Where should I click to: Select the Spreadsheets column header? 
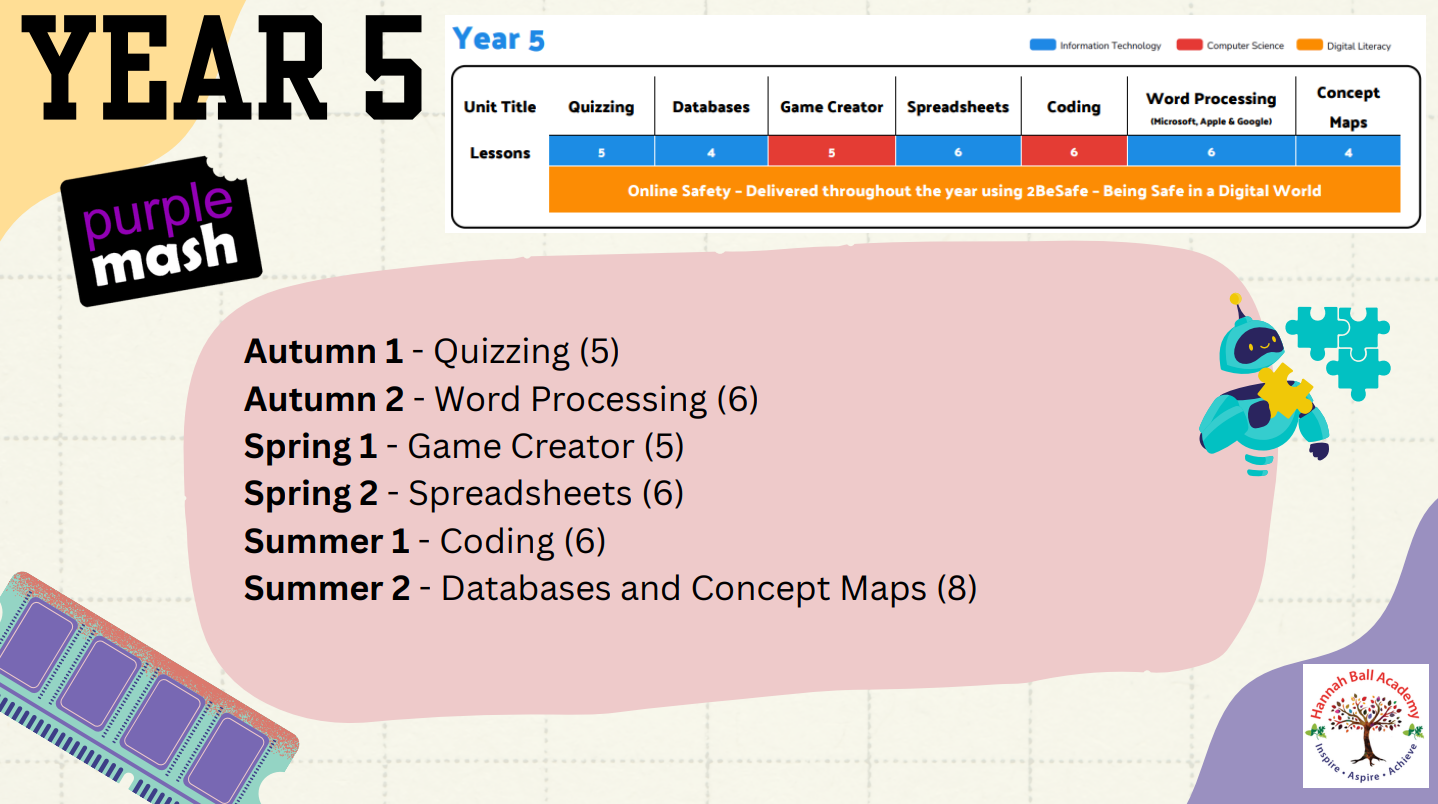coord(958,107)
